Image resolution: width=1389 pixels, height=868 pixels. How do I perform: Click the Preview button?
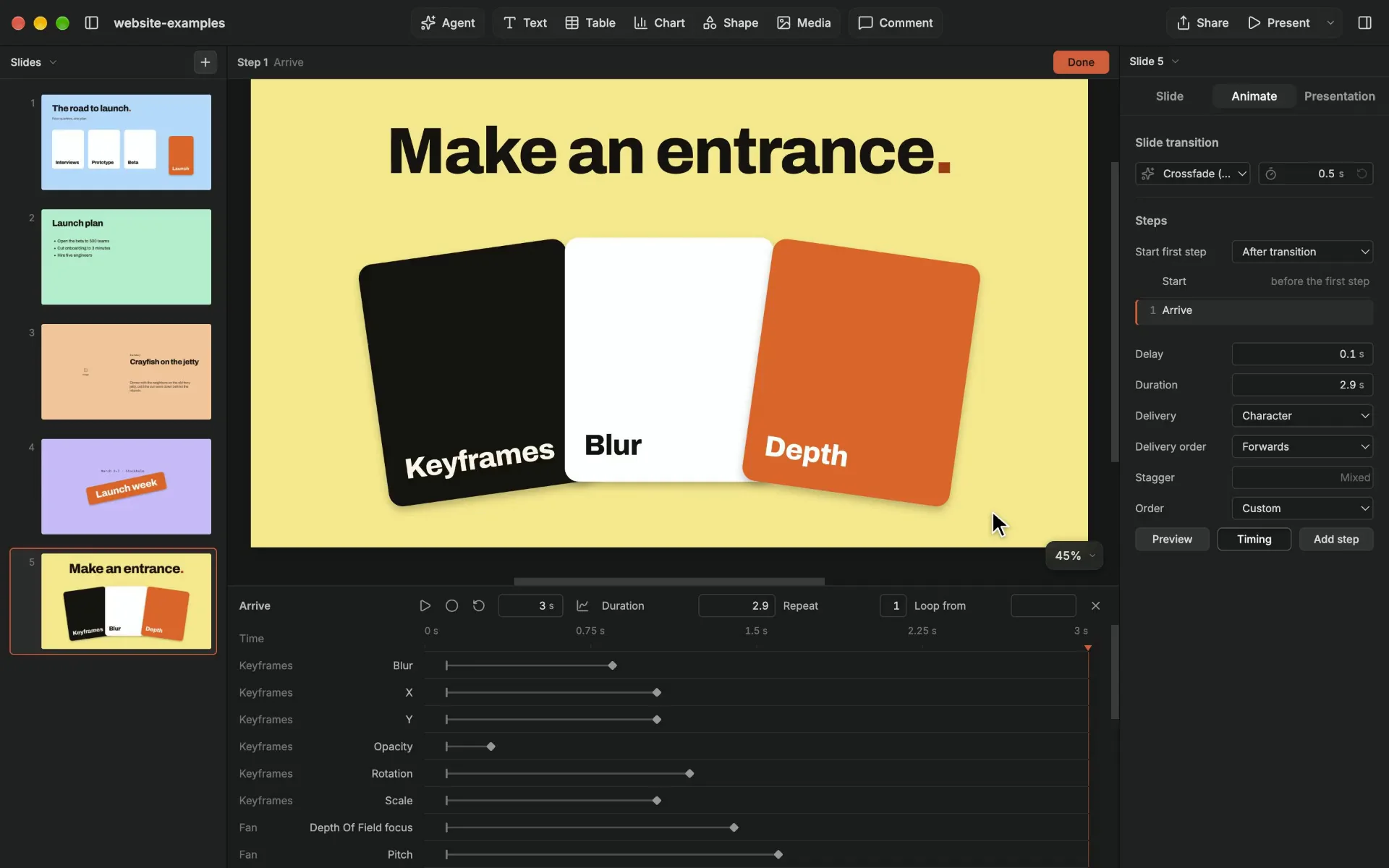tap(1172, 539)
